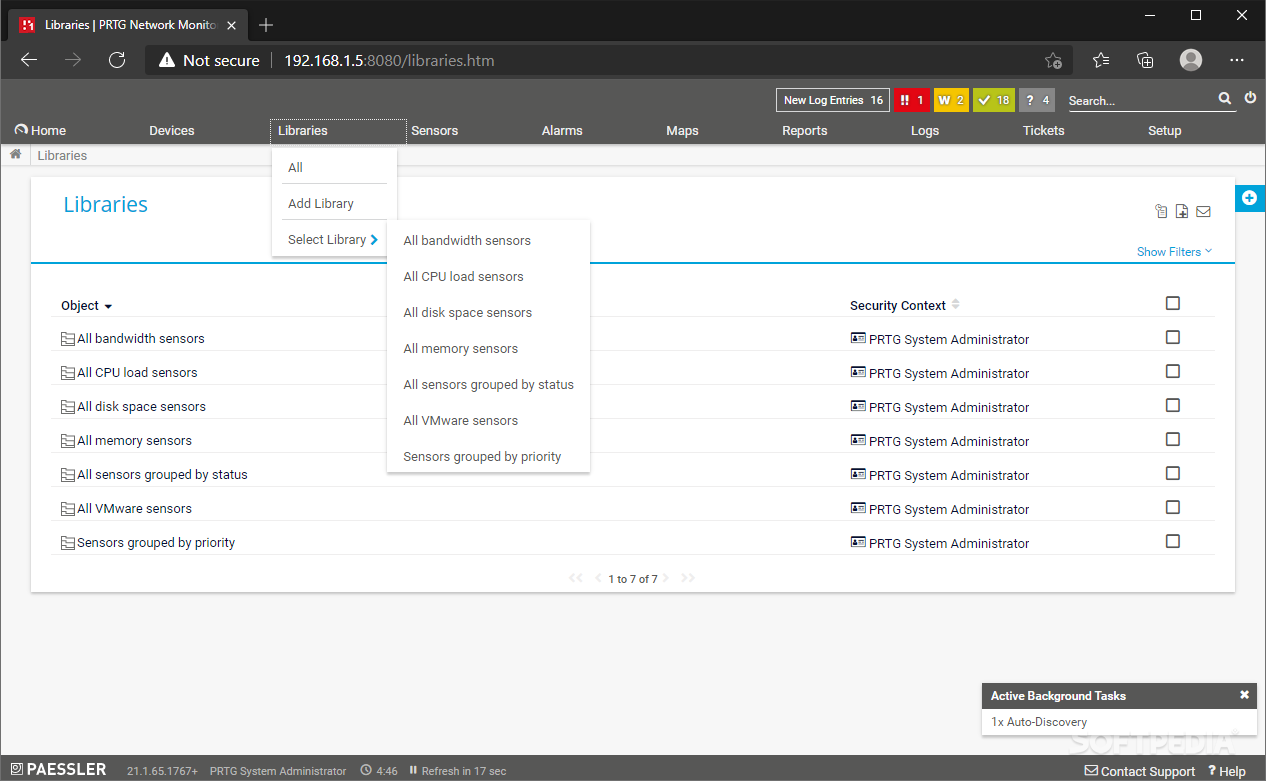Open the Maps main menu
The height and width of the screenshot is (781, 1266).
pos(682,131)
